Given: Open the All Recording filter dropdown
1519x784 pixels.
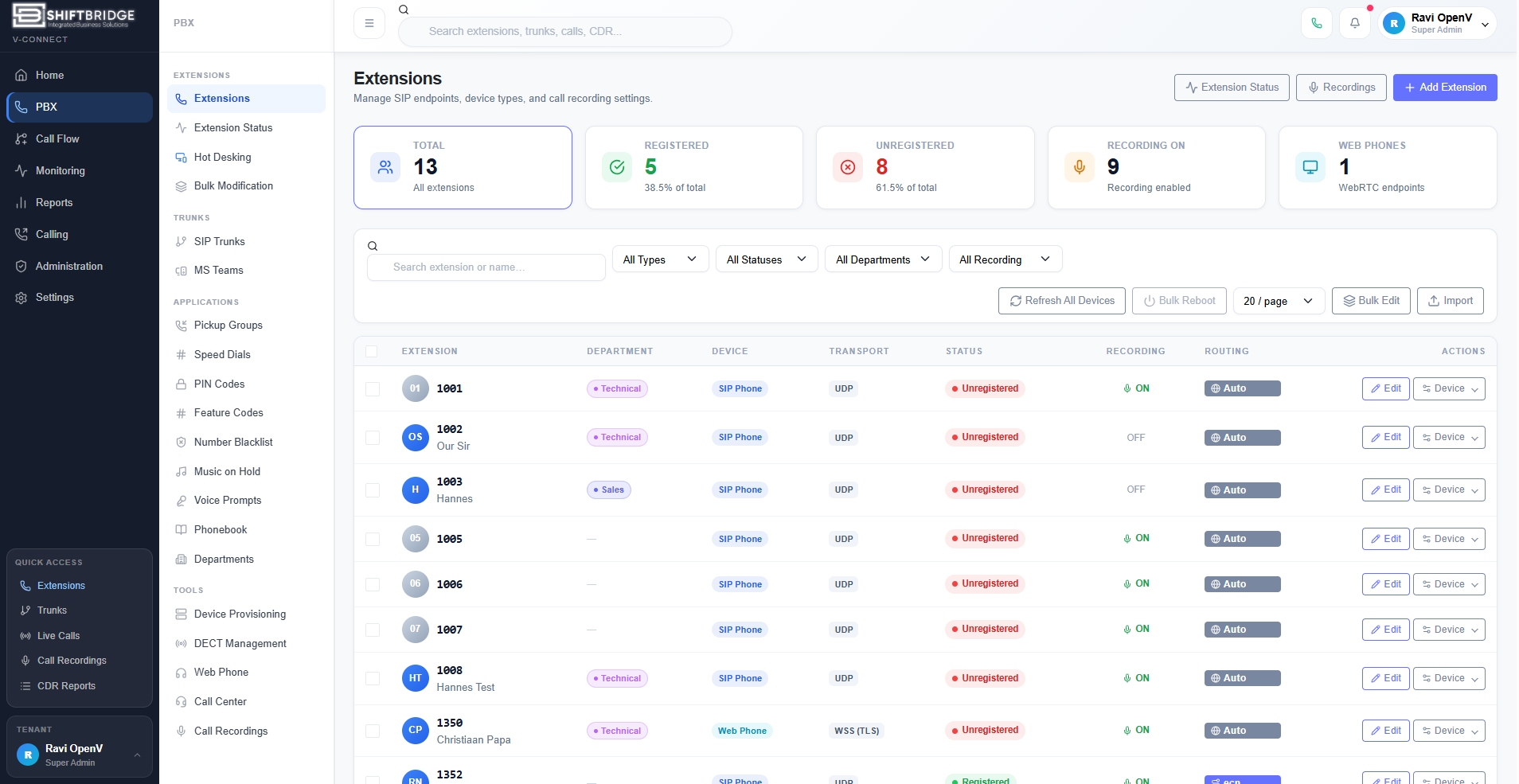Looking at the screenshot, I should pyautogui.click(x=1006, y=259).
